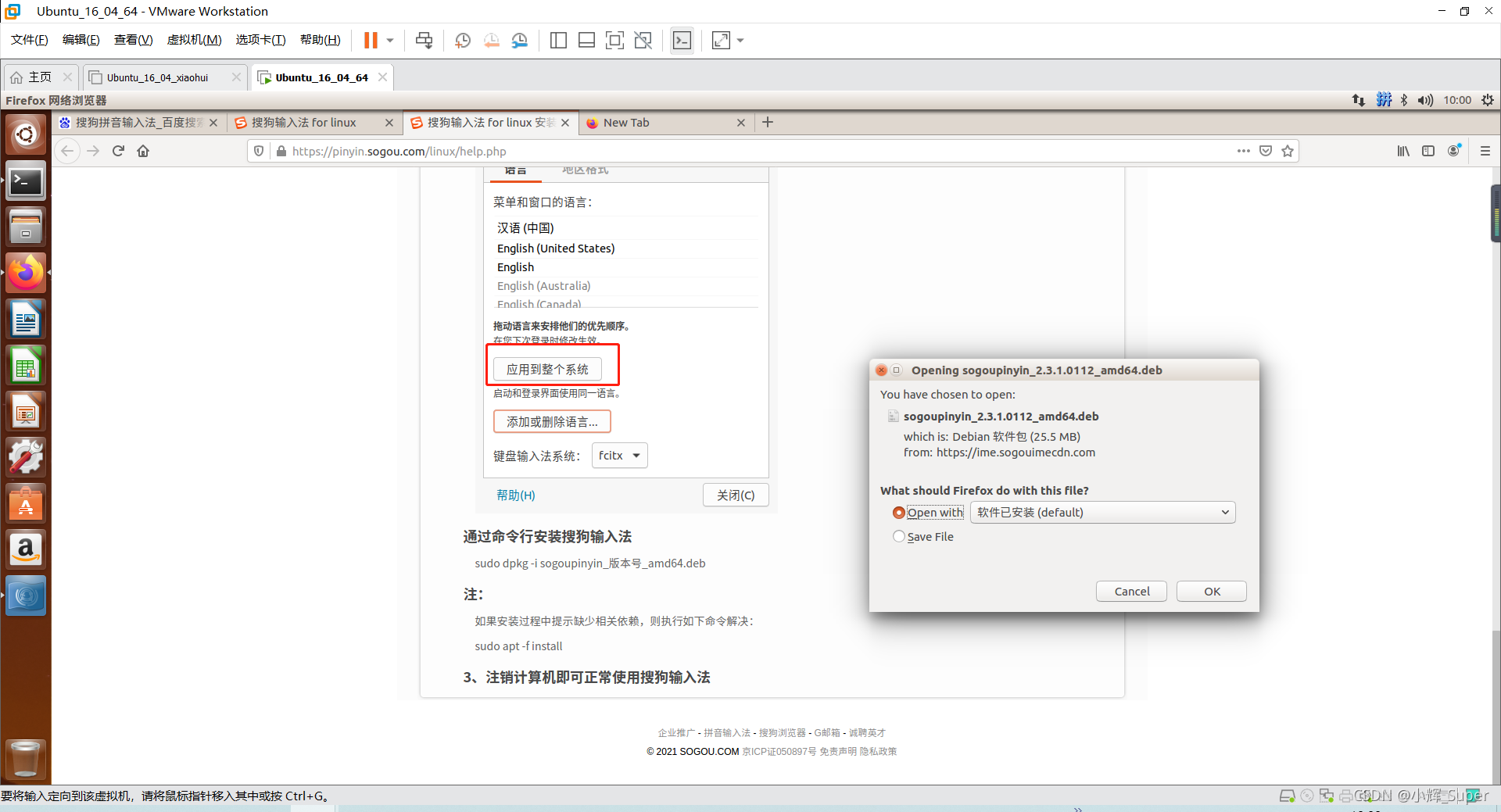Bookmark this page with the star
Viewport: 1501px width, 812px height.
pos(1288,151)
